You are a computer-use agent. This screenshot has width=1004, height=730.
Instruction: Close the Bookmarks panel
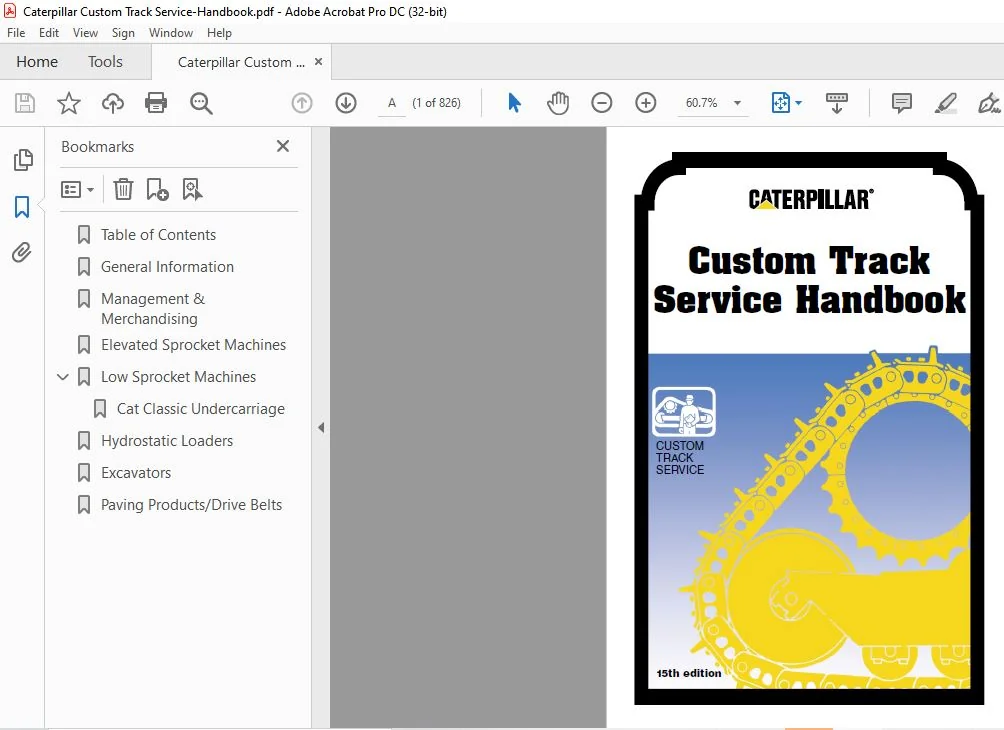283,146
